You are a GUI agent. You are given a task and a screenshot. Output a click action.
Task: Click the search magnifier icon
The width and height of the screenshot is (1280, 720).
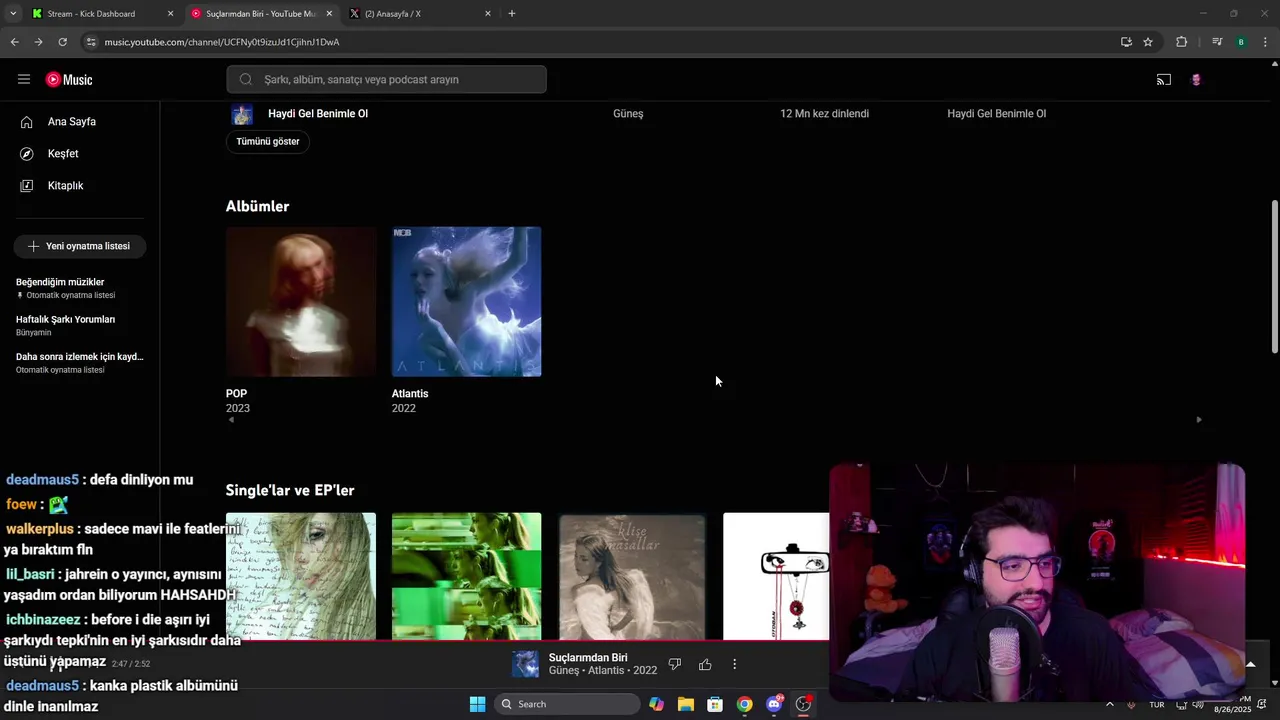click(x=245, y=79)
